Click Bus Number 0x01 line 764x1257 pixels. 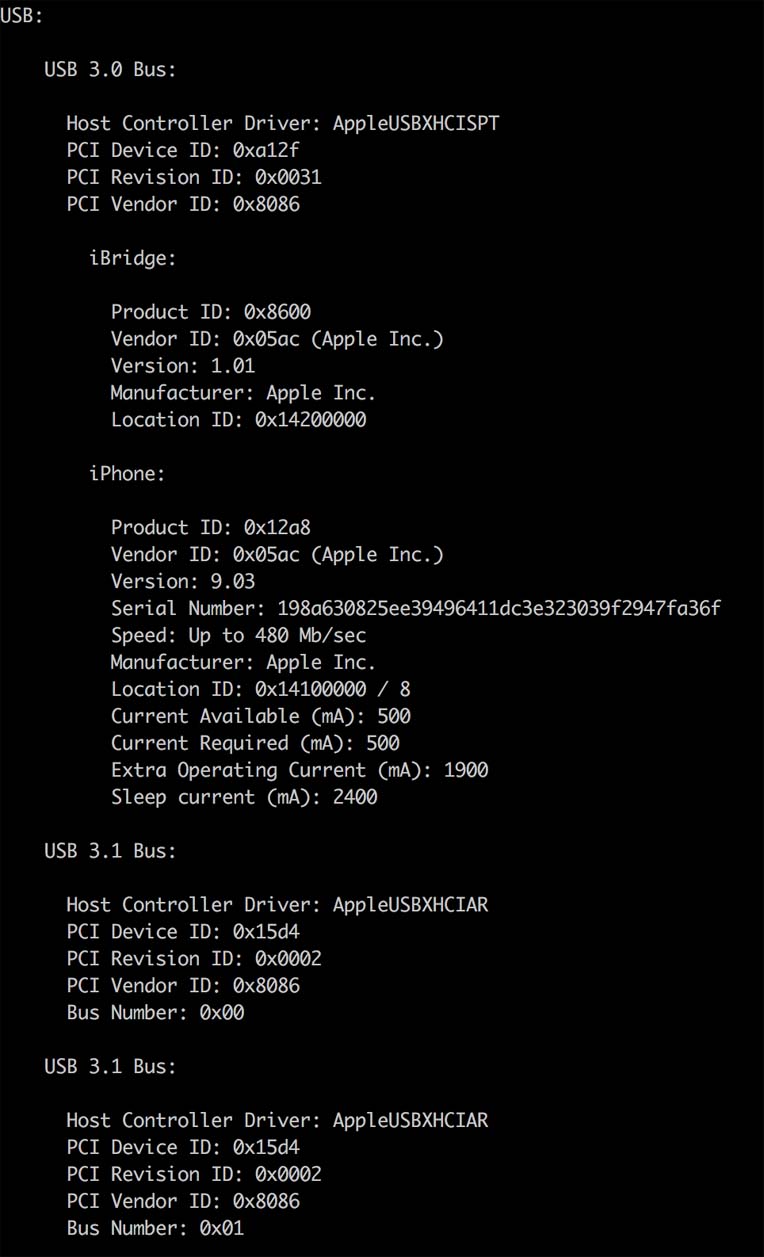click(x=155, y=1228)
